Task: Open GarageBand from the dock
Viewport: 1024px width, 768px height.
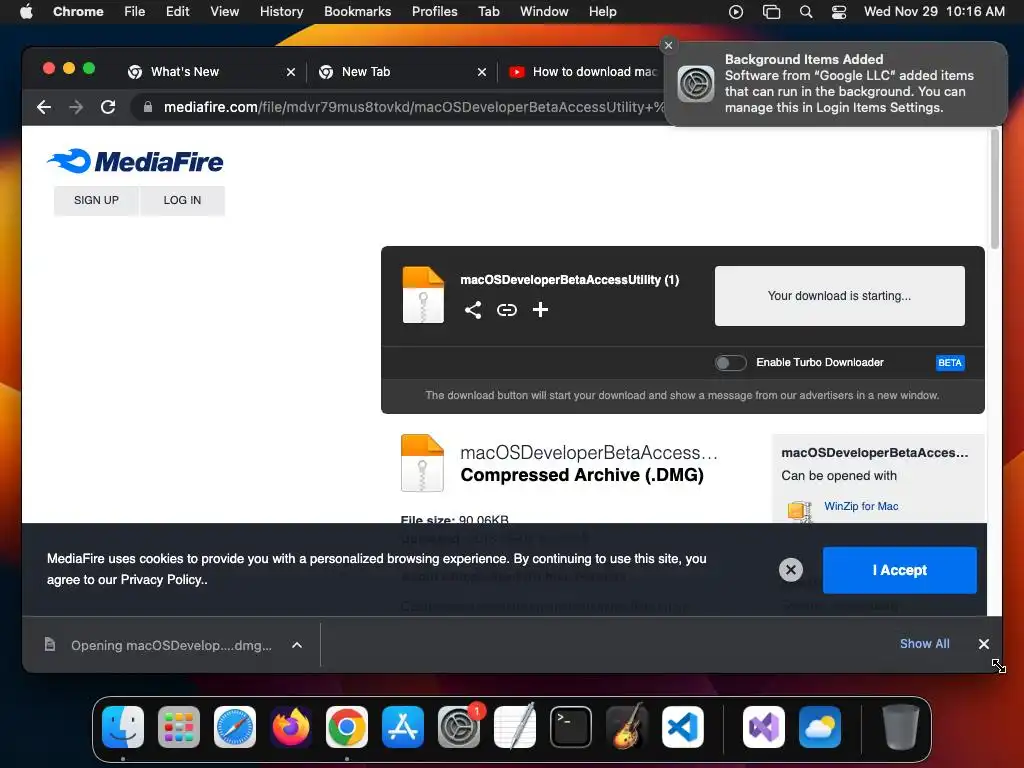Action: [x=627, y=727]
